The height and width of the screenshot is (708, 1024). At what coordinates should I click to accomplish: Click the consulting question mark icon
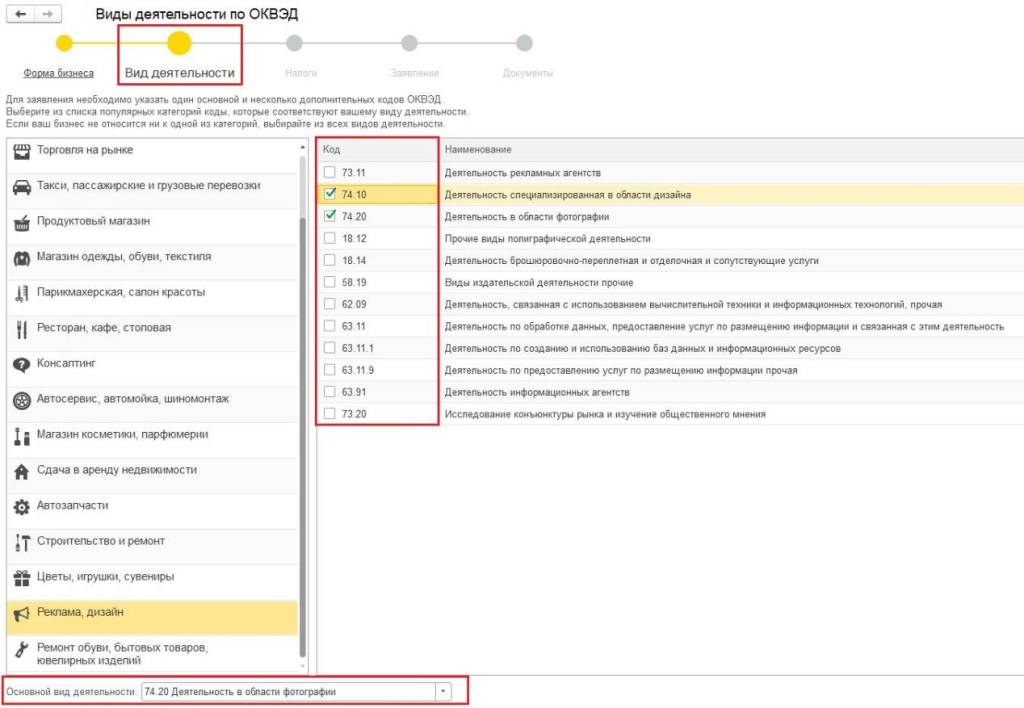click(20, 365)
